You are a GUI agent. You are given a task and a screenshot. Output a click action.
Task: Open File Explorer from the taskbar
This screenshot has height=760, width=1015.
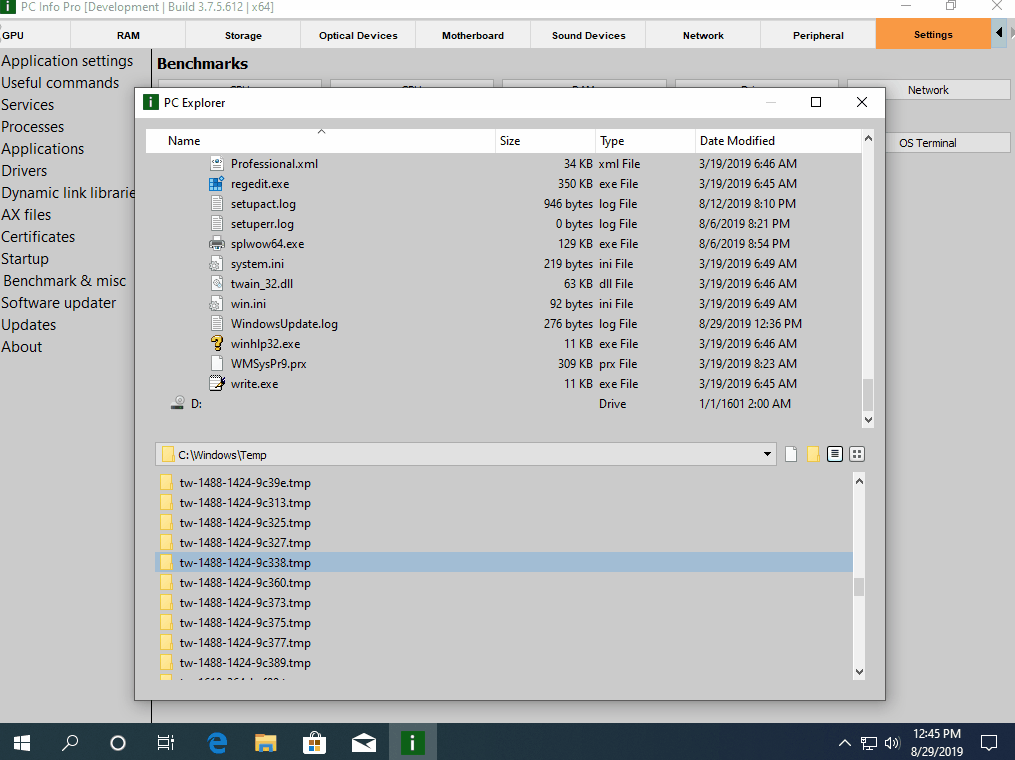click(265, 742)
